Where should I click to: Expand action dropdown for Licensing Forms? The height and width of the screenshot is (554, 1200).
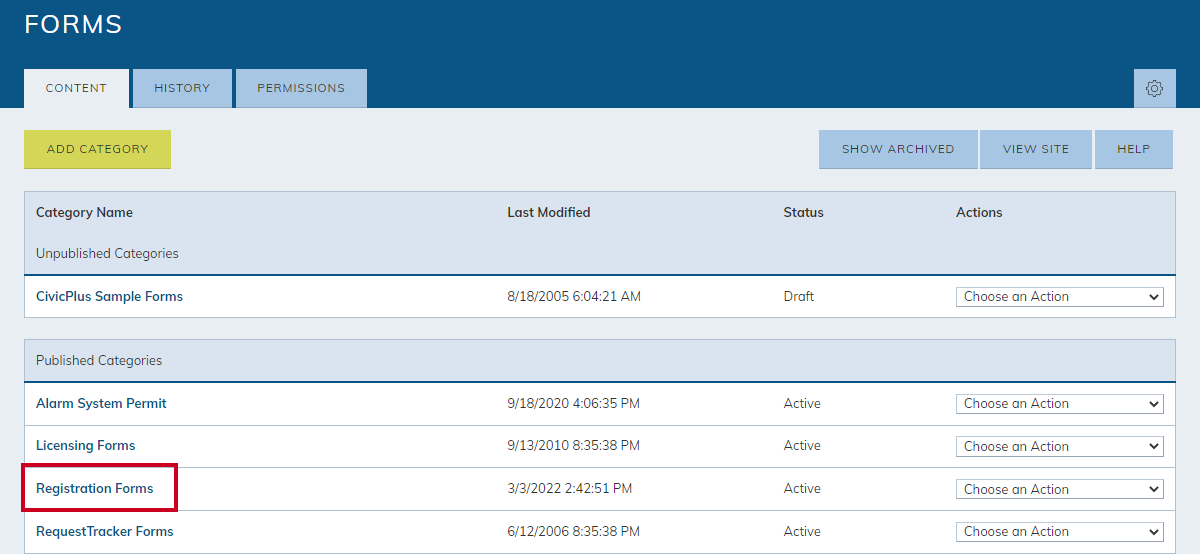pyautogui.click(x=1060, y=446)
